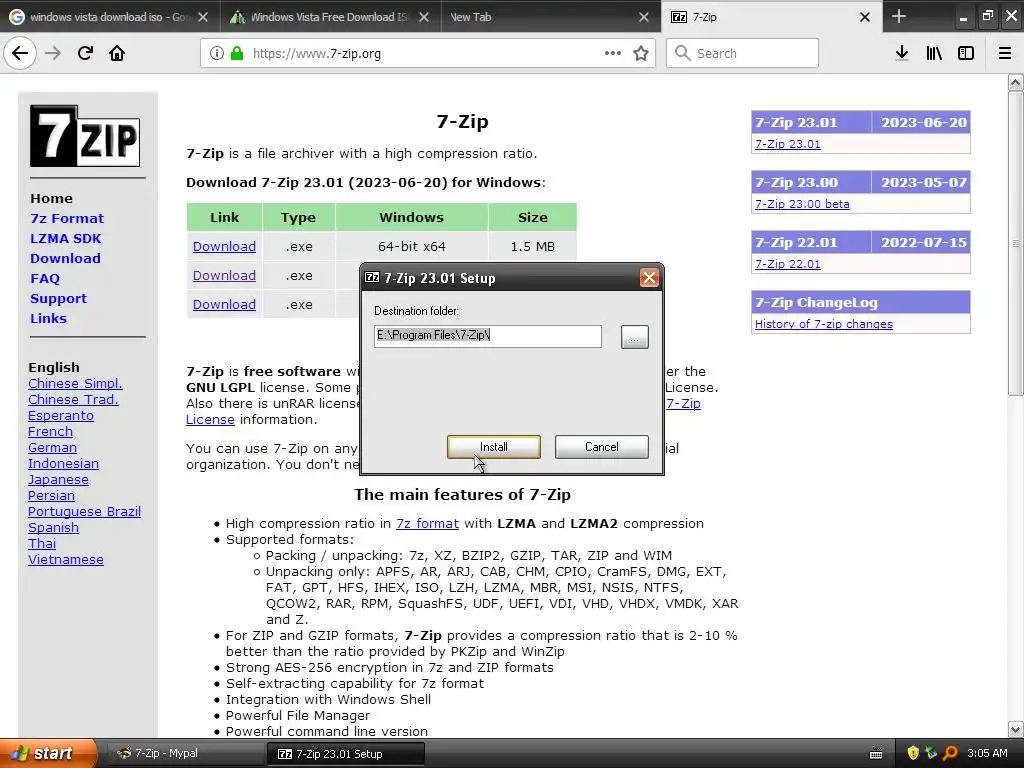Switch to windows vista download iso tab
1024x768 pixels.
pyautogui.click(x=108, y=17)
